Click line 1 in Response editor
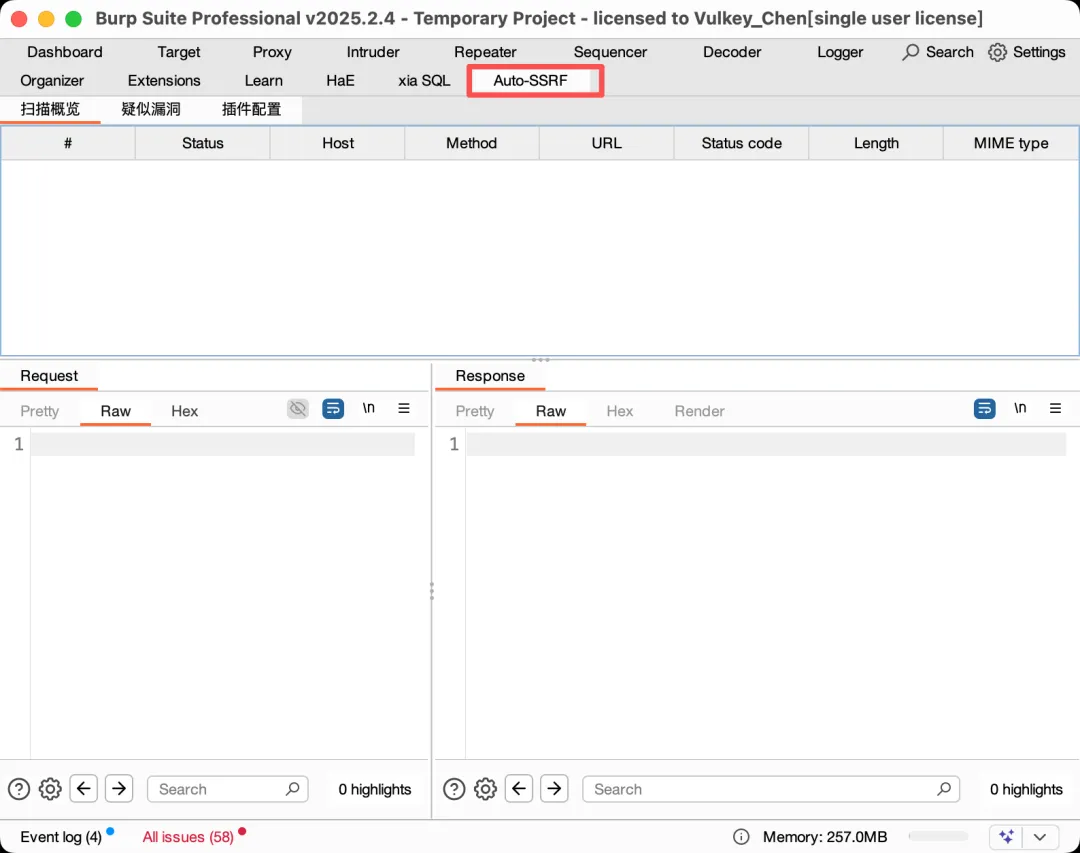This screenshot has height=853, width=1080. (766, 444)
